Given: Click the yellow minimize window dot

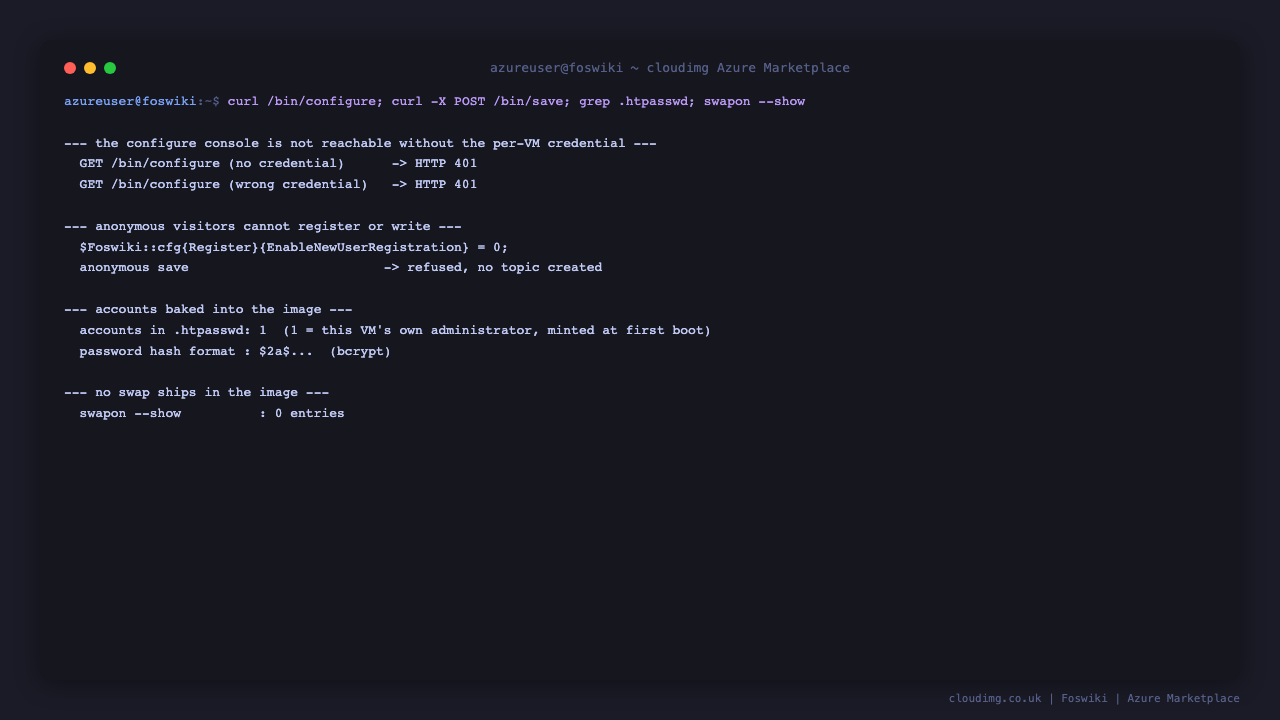Looking at the screenshot, I should click(90, 68).
